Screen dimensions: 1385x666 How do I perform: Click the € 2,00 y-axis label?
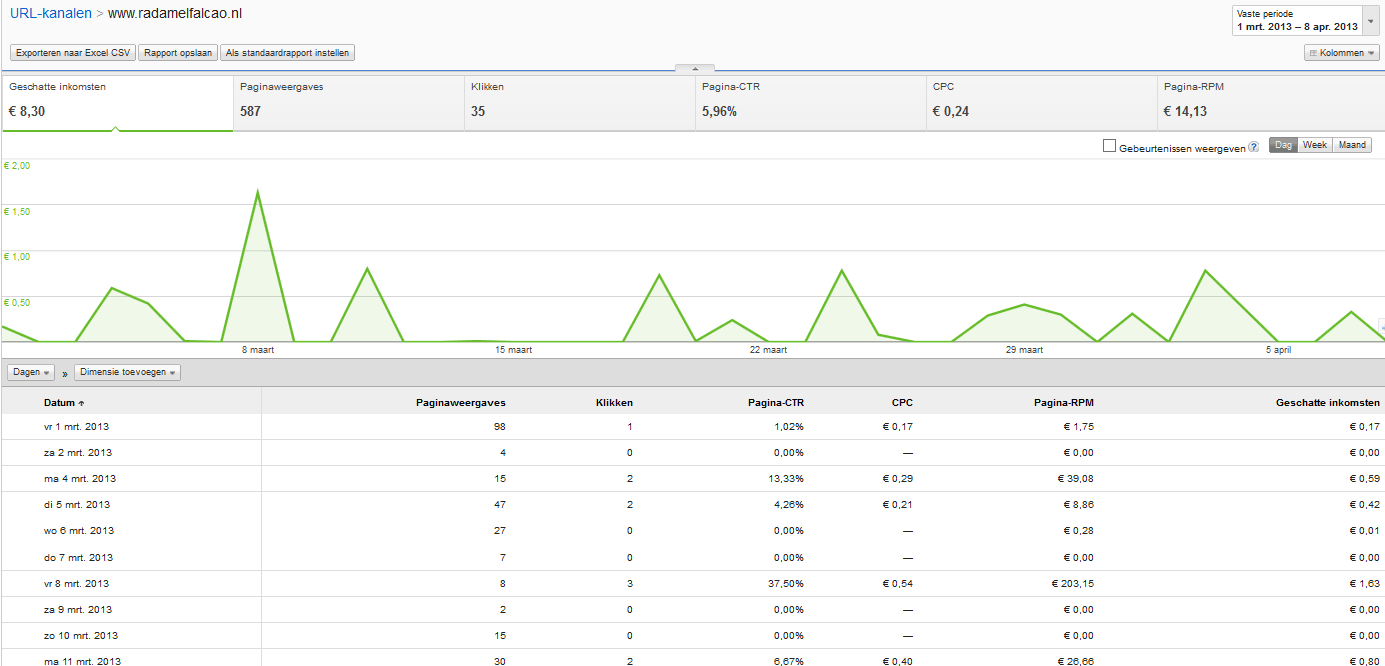17,166
